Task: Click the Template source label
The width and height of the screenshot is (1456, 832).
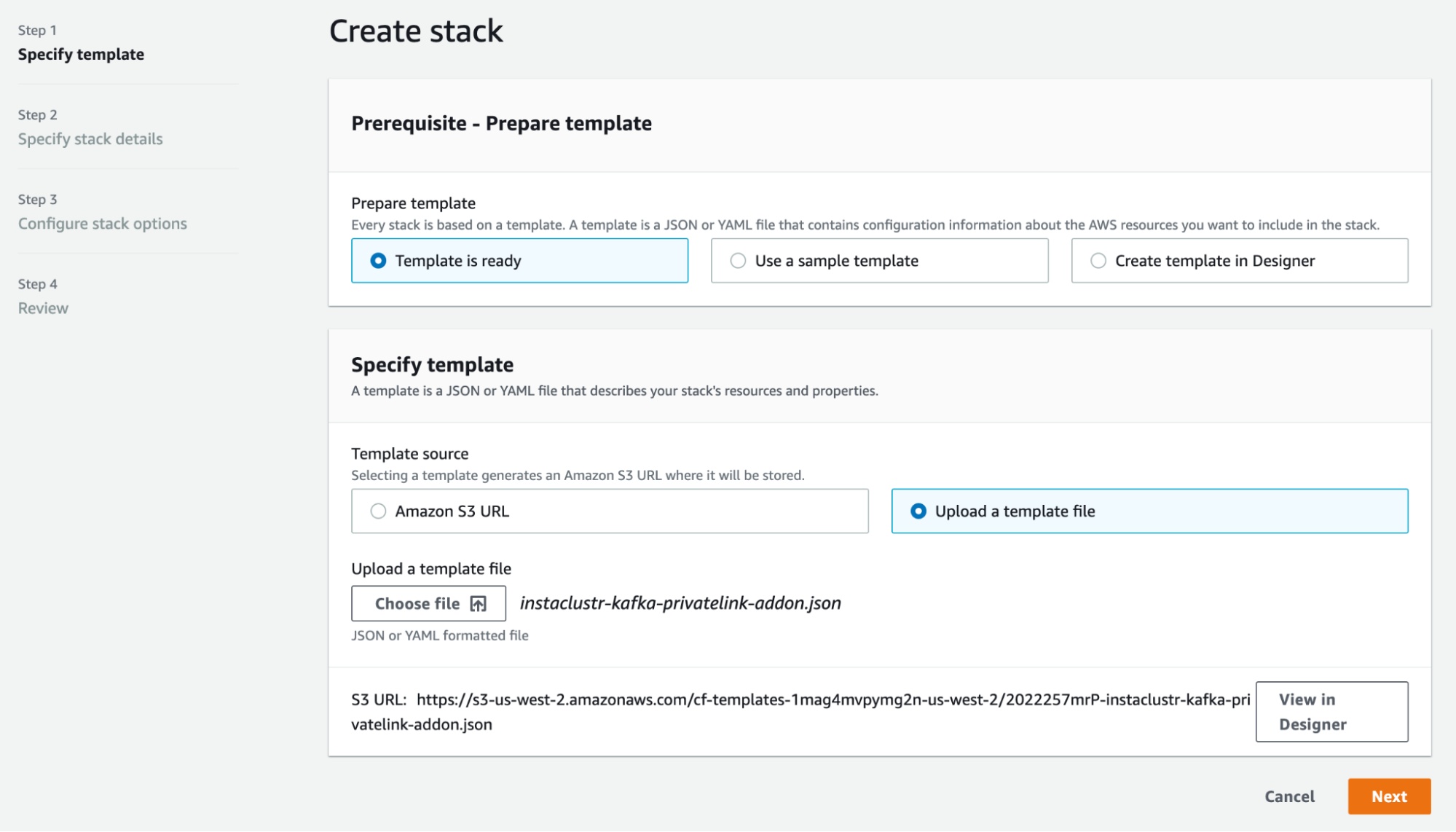Action: [409, 454]
